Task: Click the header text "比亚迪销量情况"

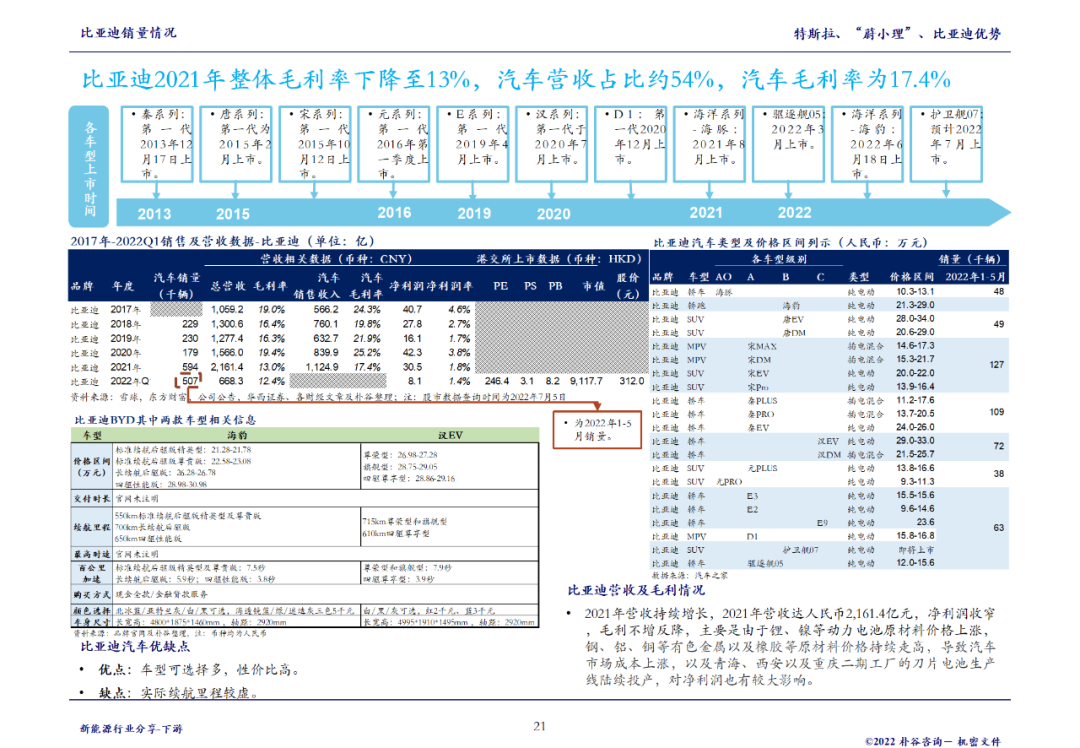Action: 128,33
